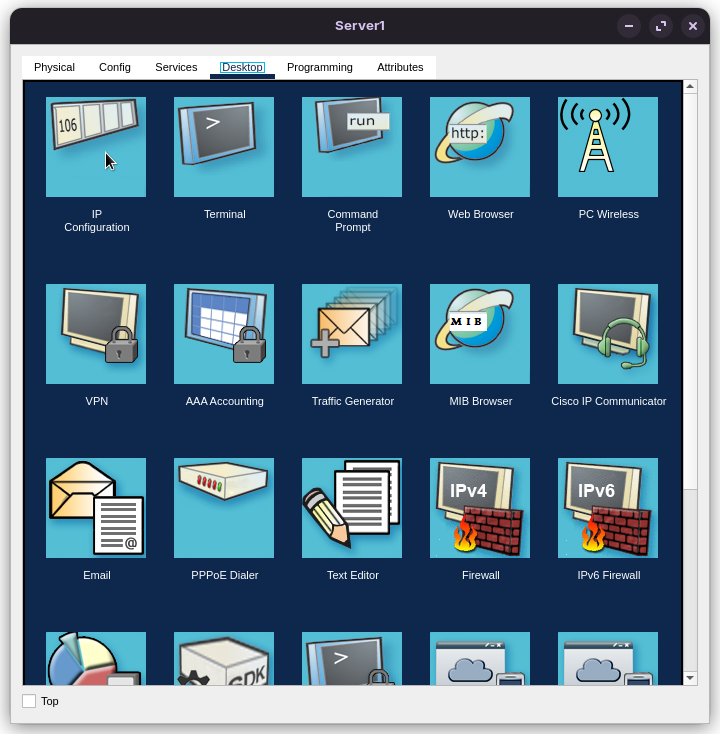Click the 'AAA Accounting' label text
This screenshot has height=734, width=720.
coord(225,401)
